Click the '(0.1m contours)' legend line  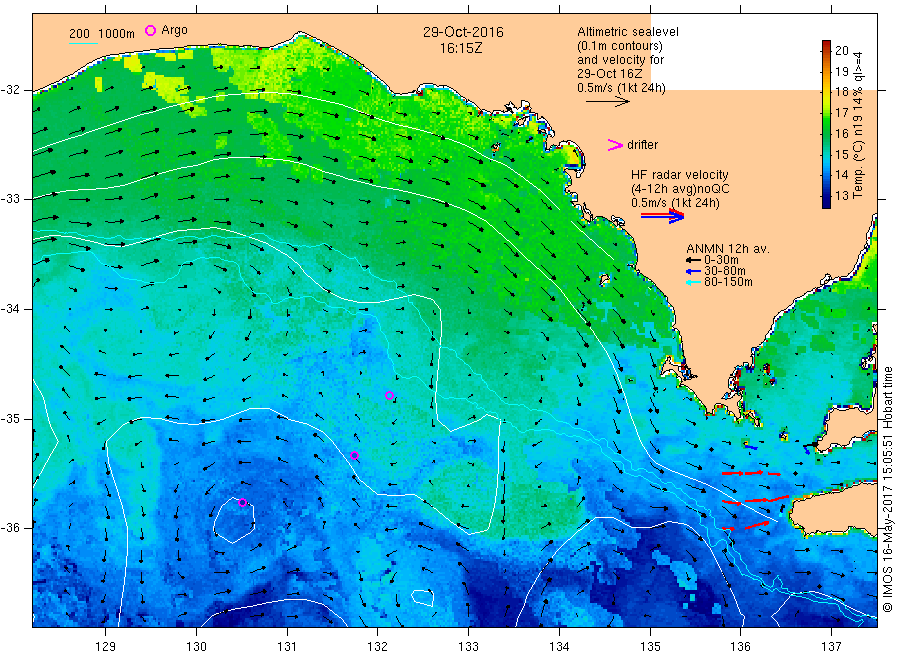(x=619, y=46)
